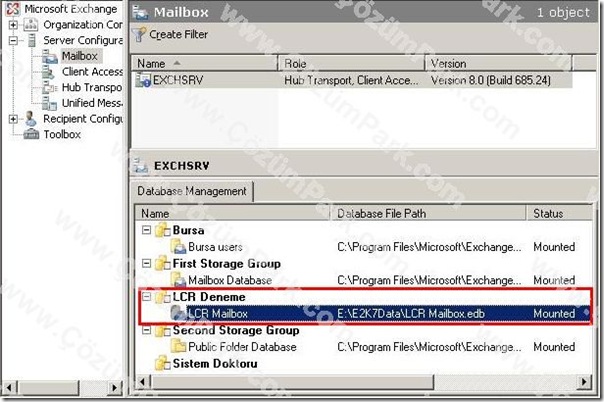The image size is (604, 402).
Task: Click the Create Filter link
Action: (x=178, y=35)
